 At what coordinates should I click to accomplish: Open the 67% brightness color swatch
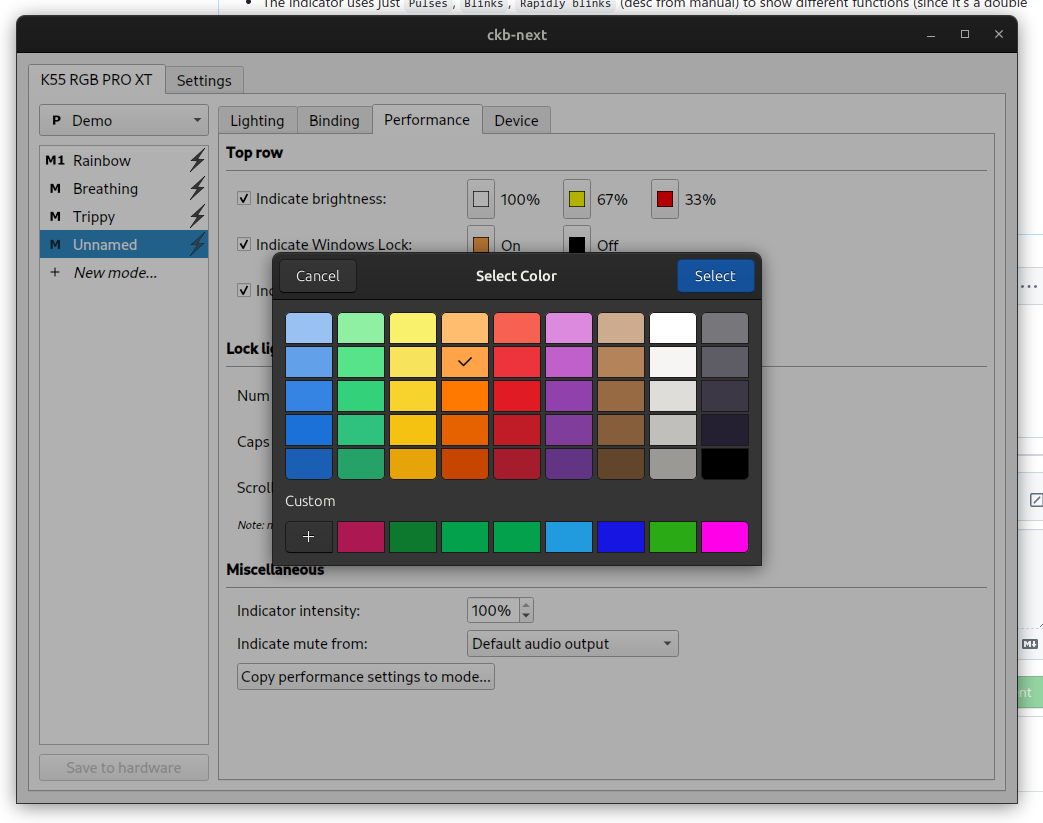point(577,199)
